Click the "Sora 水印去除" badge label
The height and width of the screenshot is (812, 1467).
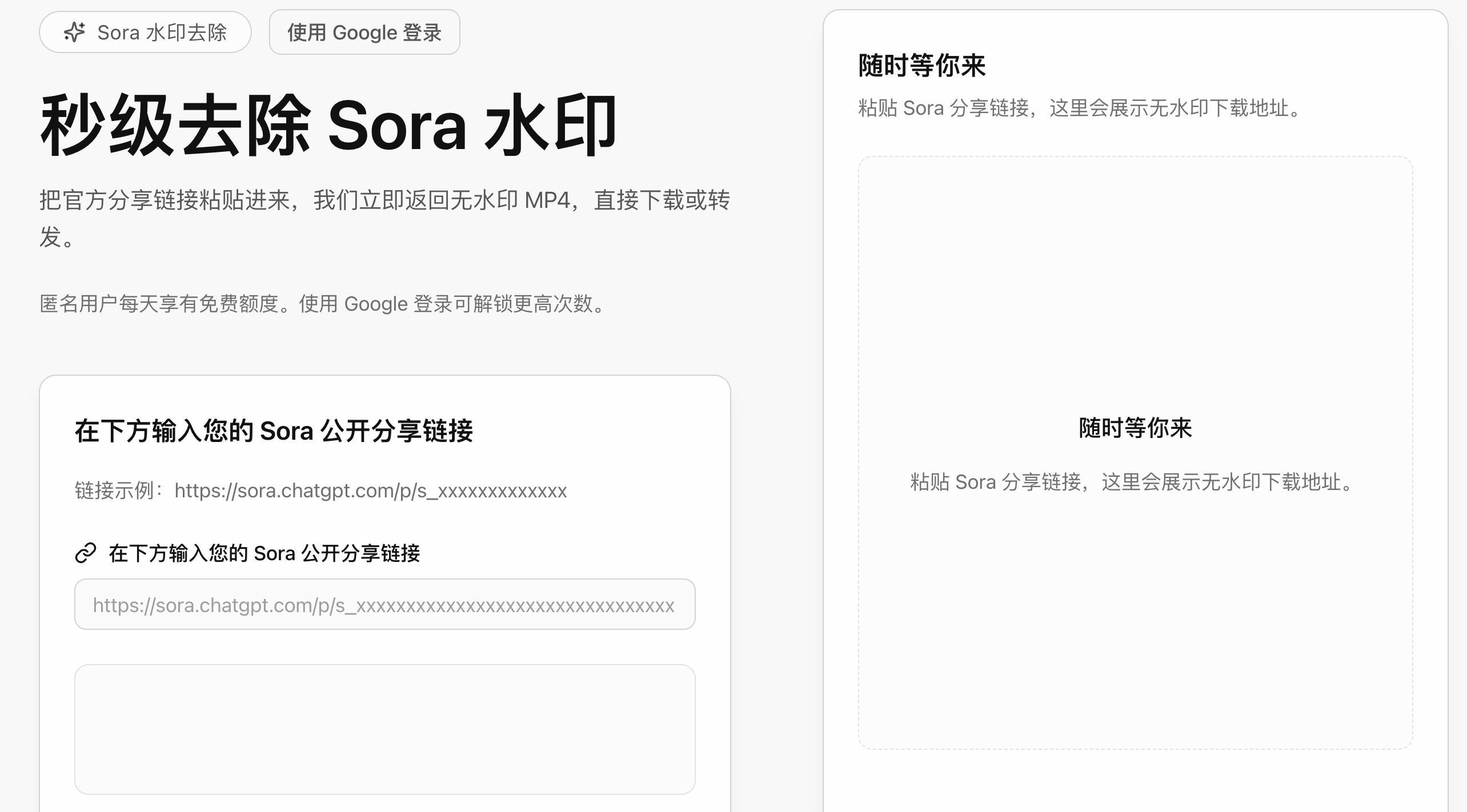[x=162, y=33]
